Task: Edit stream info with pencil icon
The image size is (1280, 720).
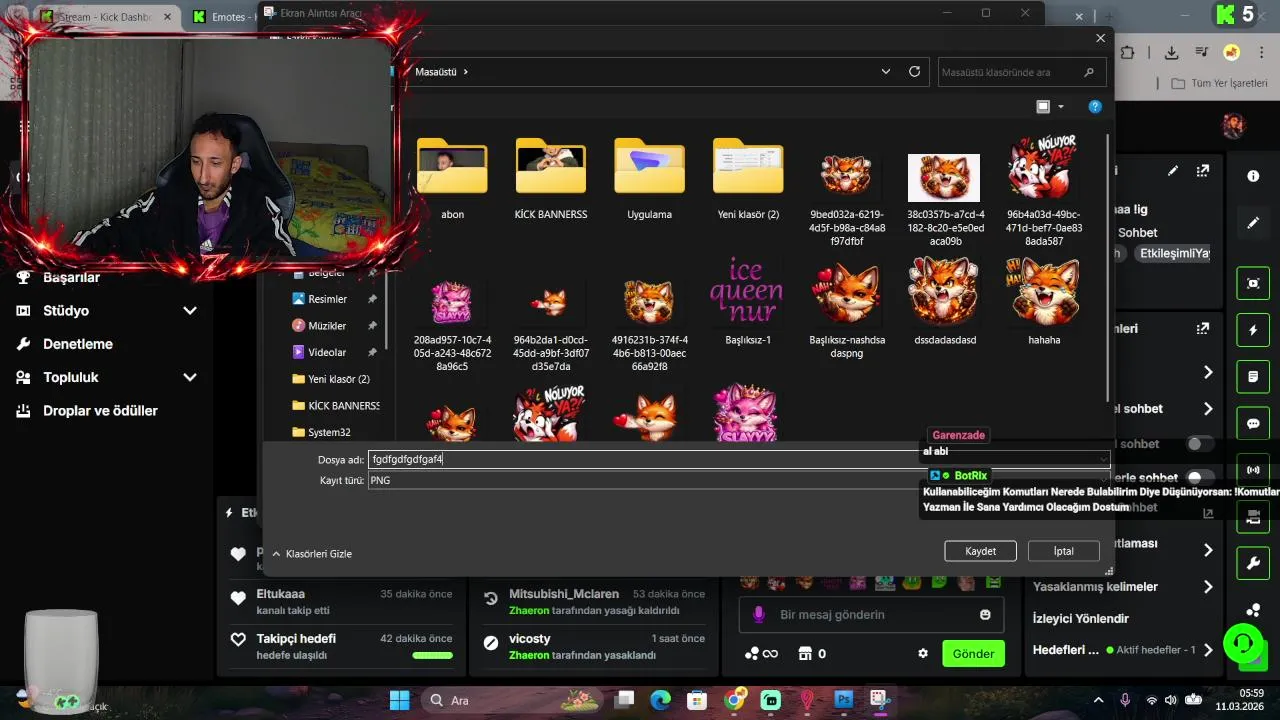Action: pos(1173,172)
